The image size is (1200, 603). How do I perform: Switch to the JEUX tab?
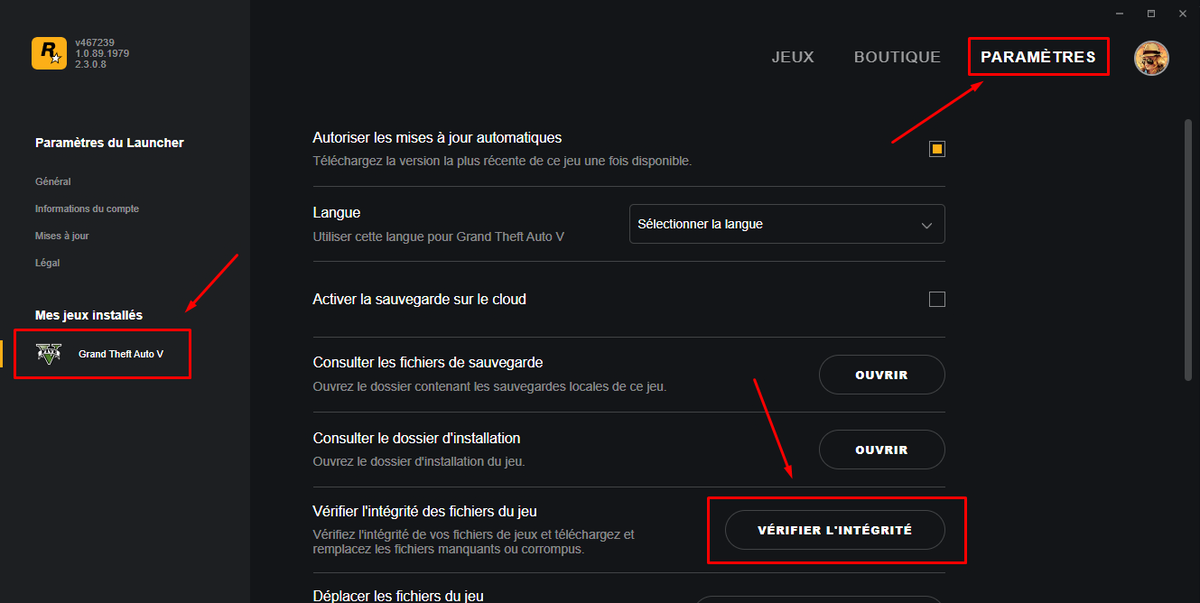click(793, 57)
